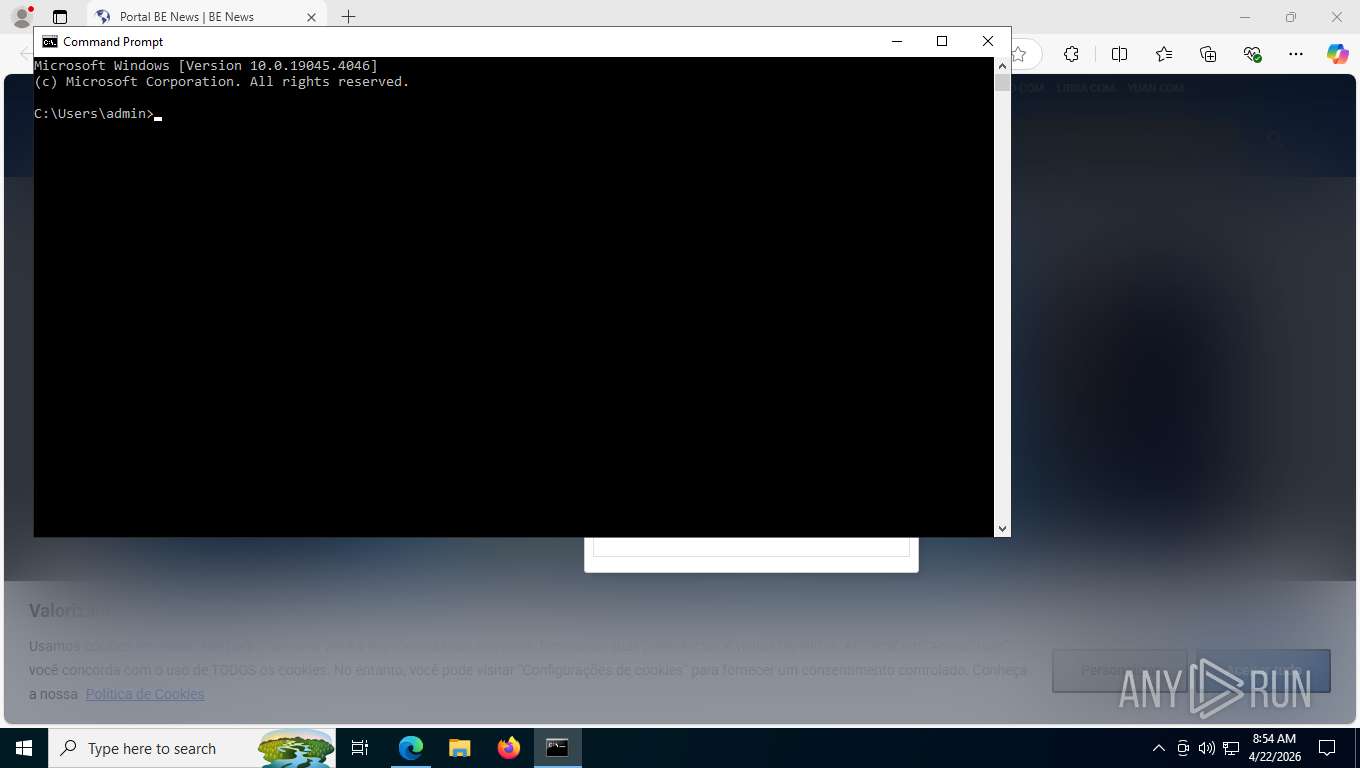Show hidden system tray icons

(1159, 748)
